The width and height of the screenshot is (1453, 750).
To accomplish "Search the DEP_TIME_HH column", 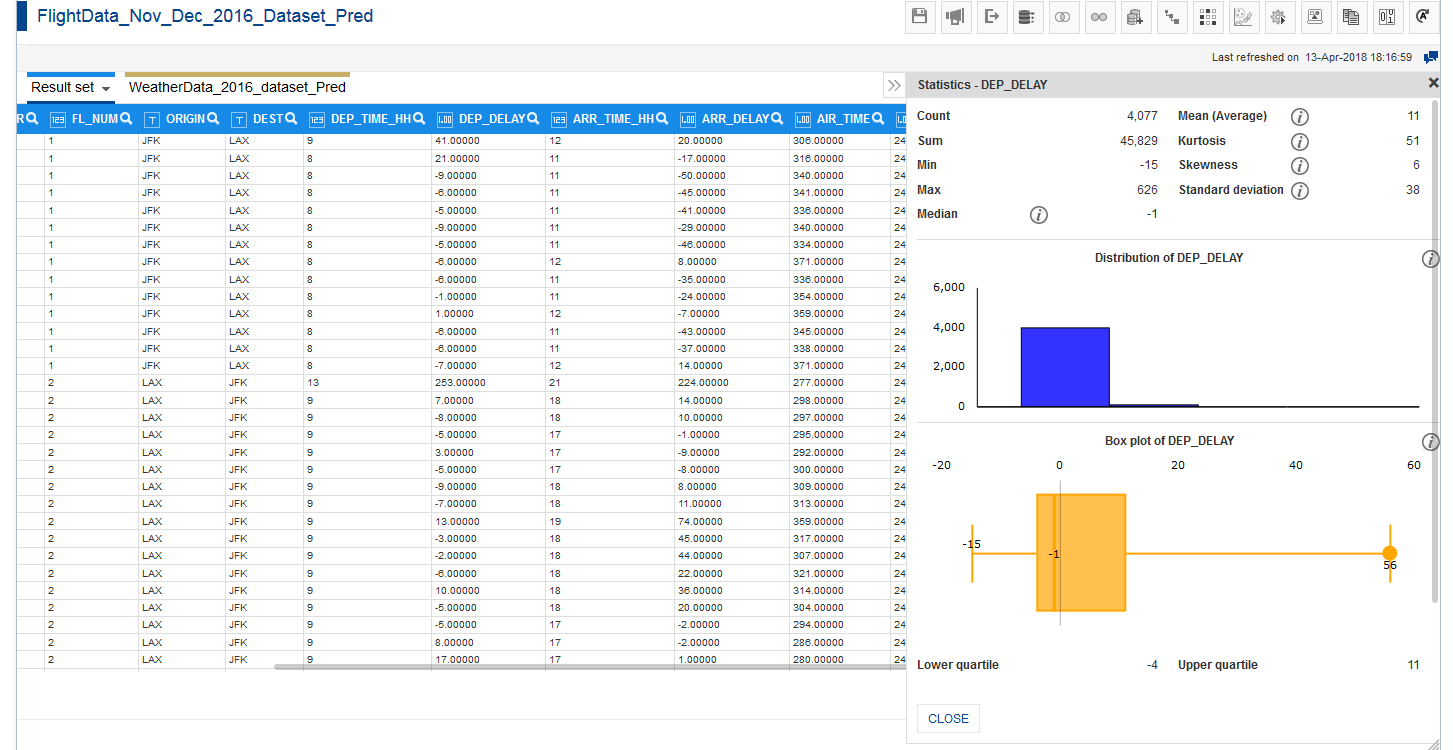I will [x=419, y=118].
